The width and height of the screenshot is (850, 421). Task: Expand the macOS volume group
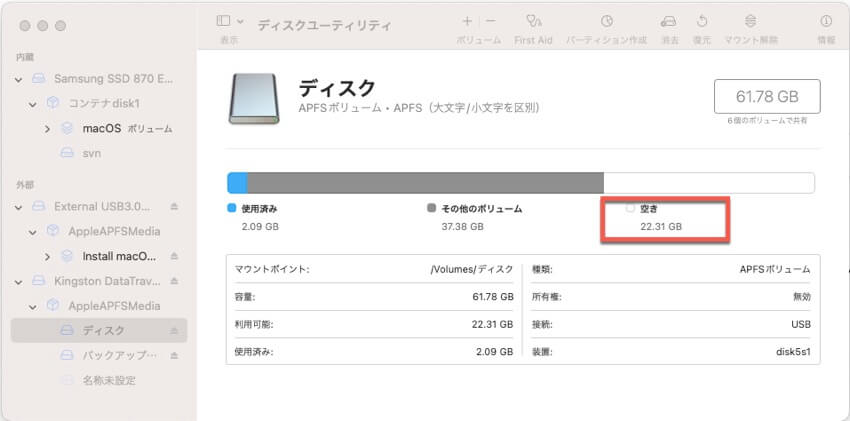coord(47,128)
